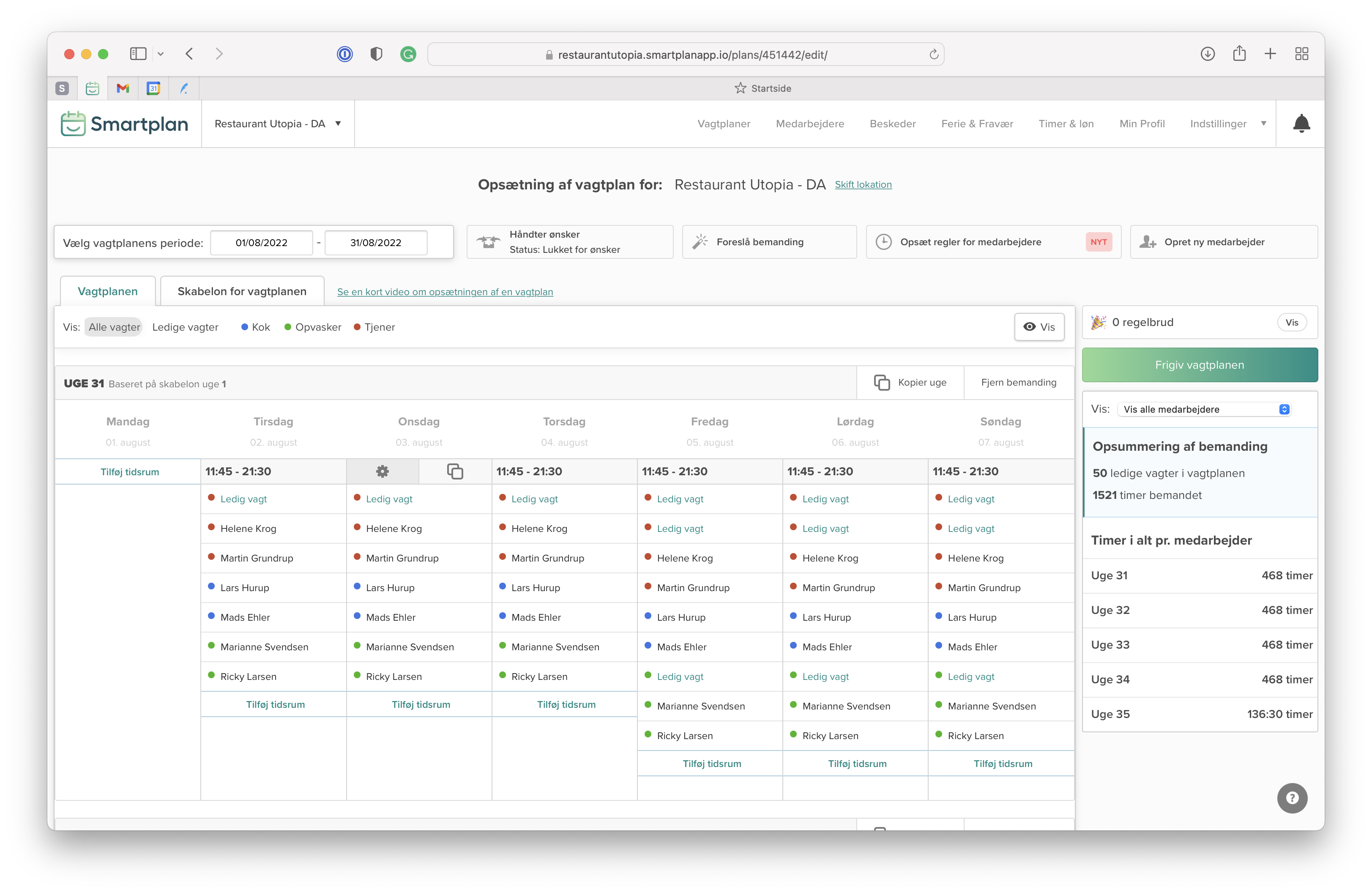Click Skift lokation link
Image resolution: width=1372 pixels, height=893 pixels.
863,184
